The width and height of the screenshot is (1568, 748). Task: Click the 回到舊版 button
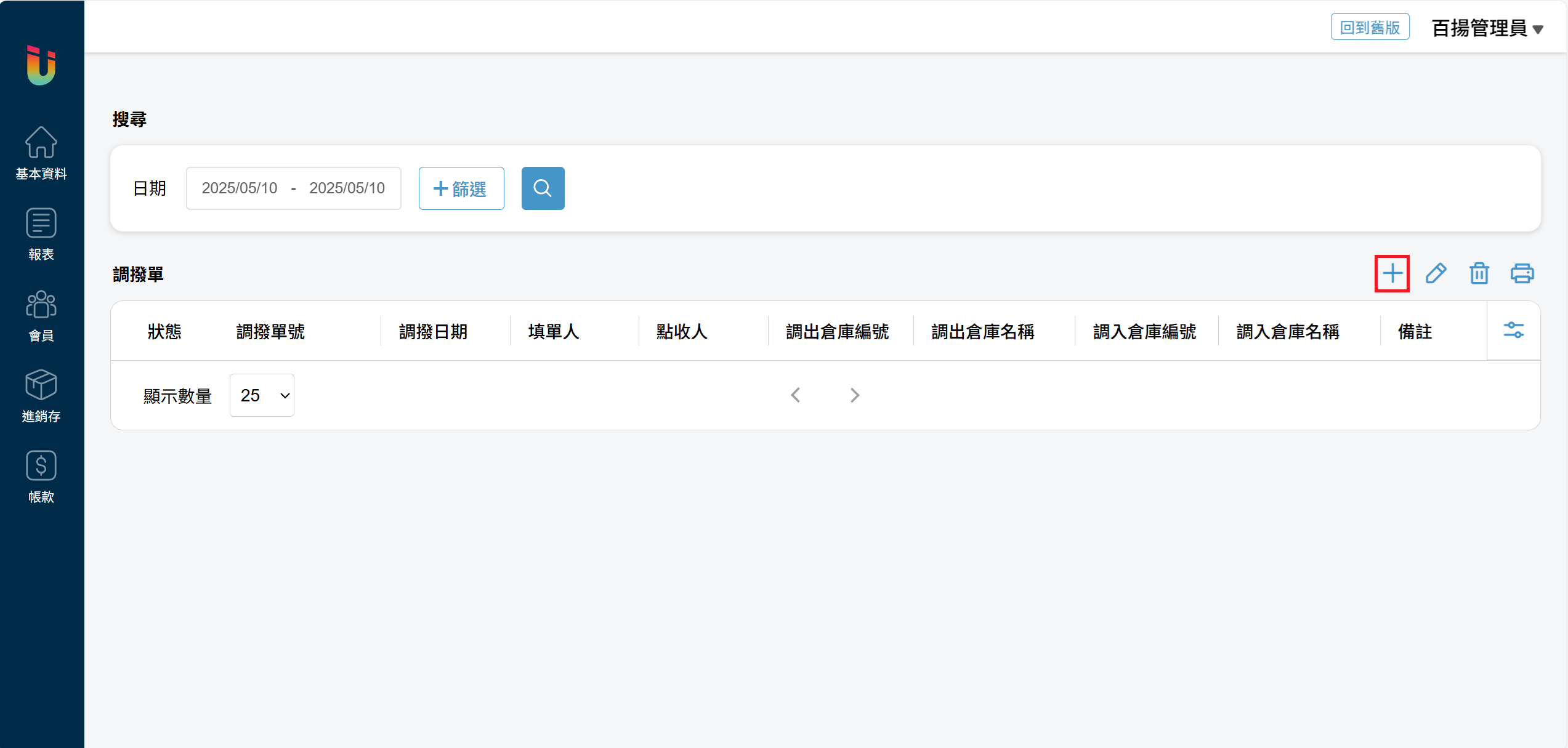(x=1370, y=27)
